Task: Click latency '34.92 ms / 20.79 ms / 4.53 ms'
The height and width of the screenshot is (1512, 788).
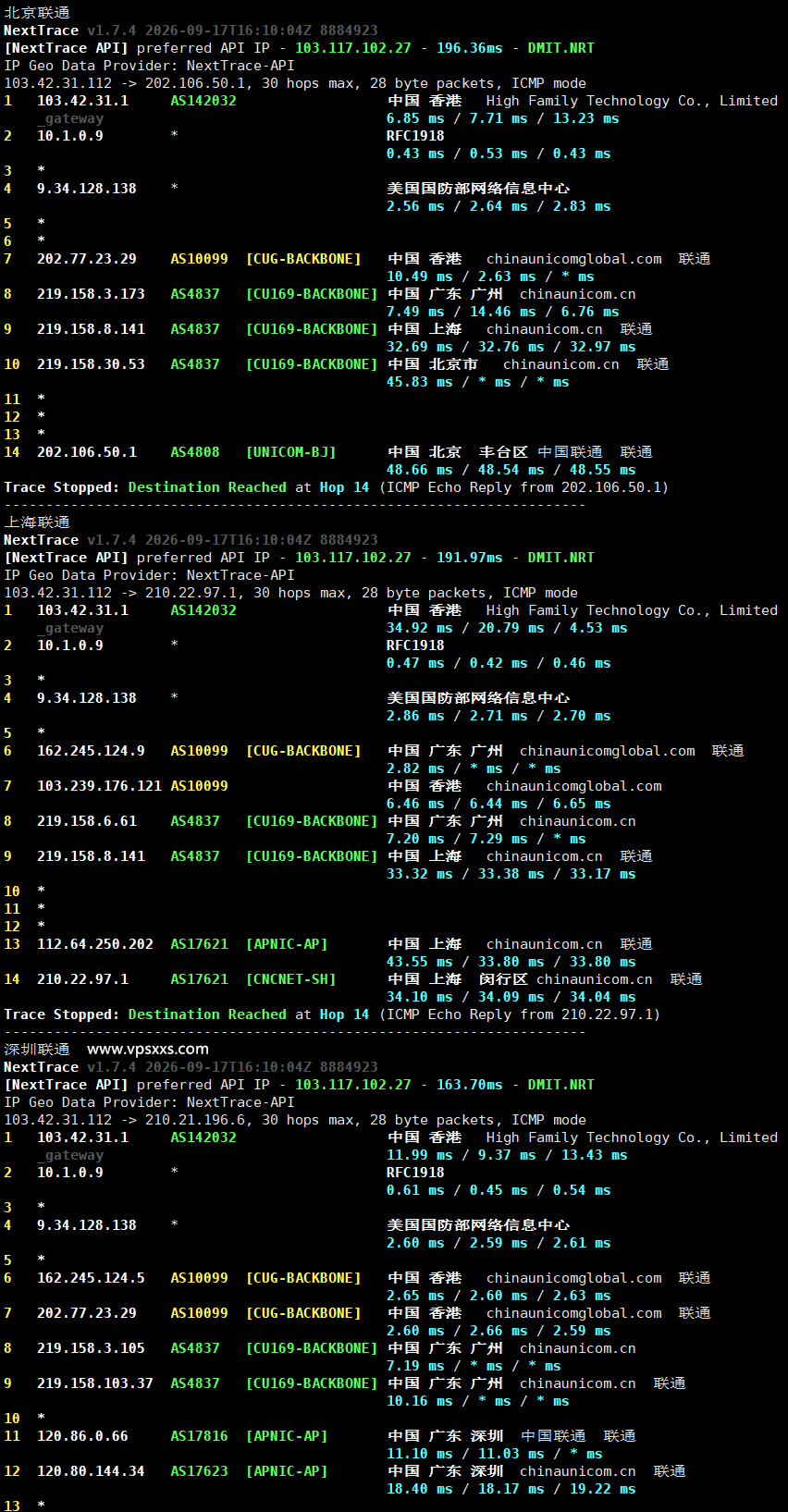Action: pyautogui.click(x=507, y=628)
